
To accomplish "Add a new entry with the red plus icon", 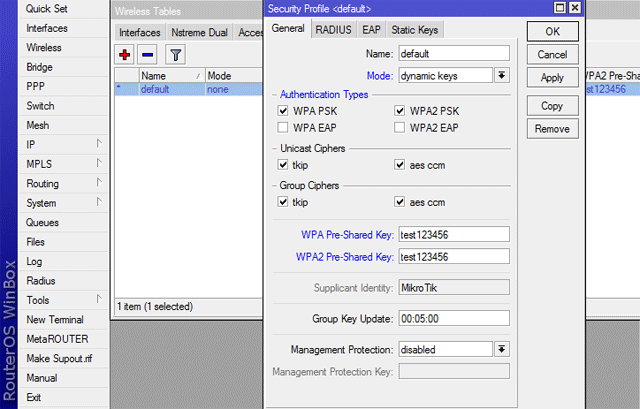I will 125,55.
